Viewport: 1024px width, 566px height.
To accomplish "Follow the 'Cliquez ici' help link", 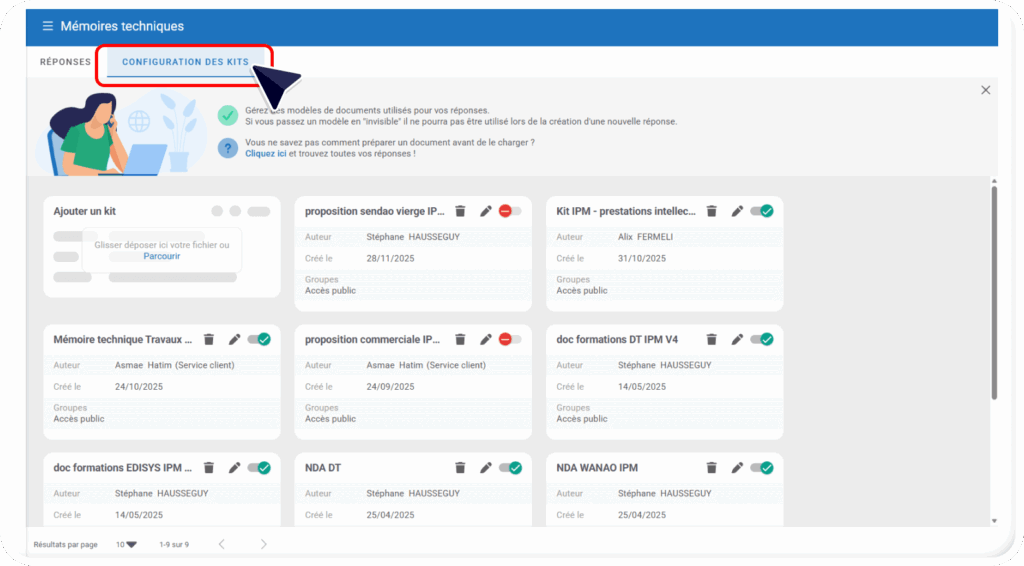I will pyautogui.click(x=266, y=154).
